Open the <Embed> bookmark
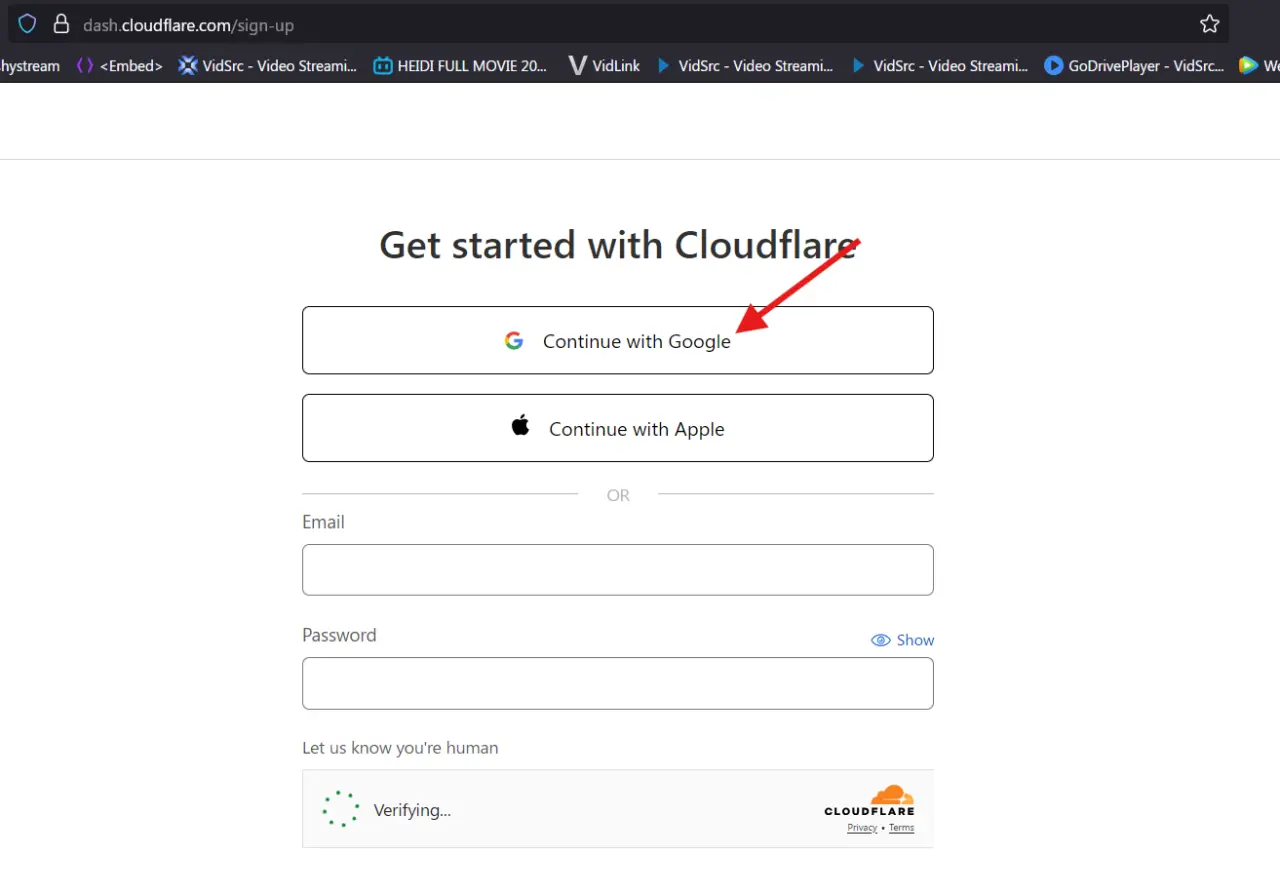The image size is (1280, 893). tap(119, 66)
